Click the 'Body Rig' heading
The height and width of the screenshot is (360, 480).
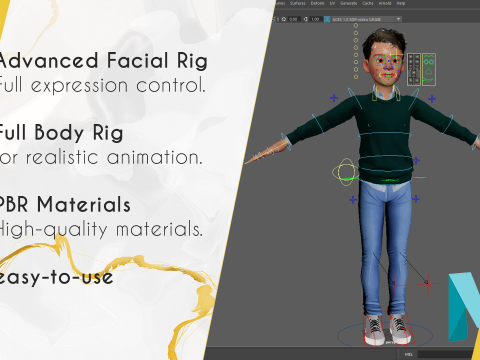tap(79, 133)
